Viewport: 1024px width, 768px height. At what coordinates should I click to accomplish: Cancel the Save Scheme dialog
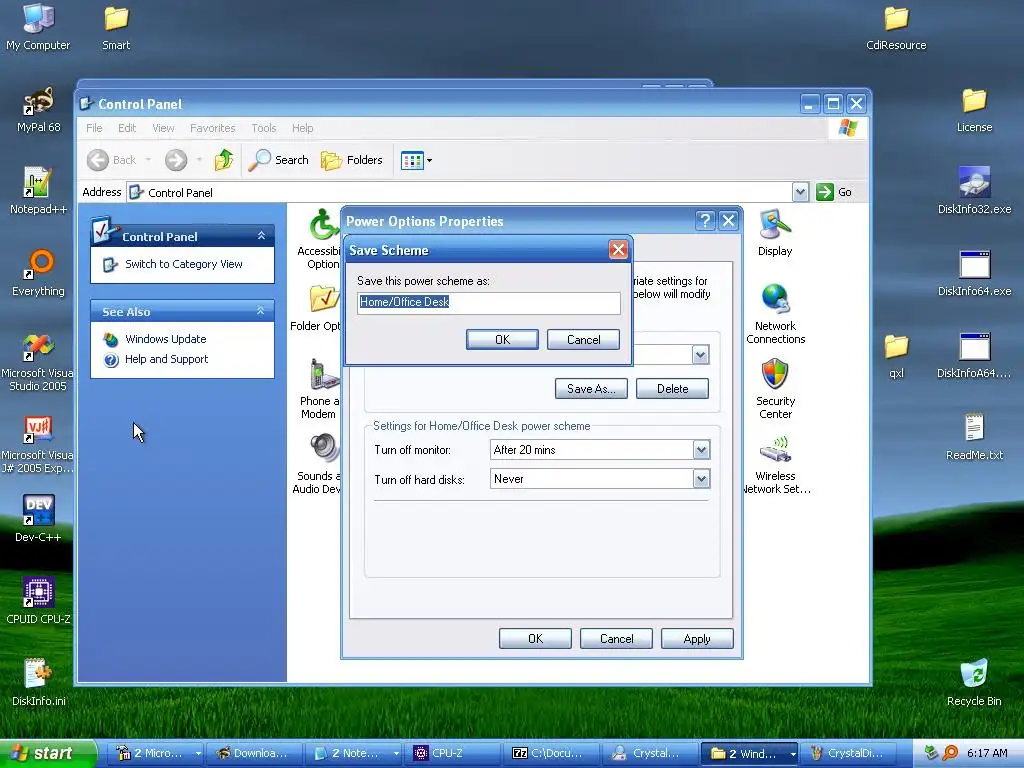click(x=583, y=340)
